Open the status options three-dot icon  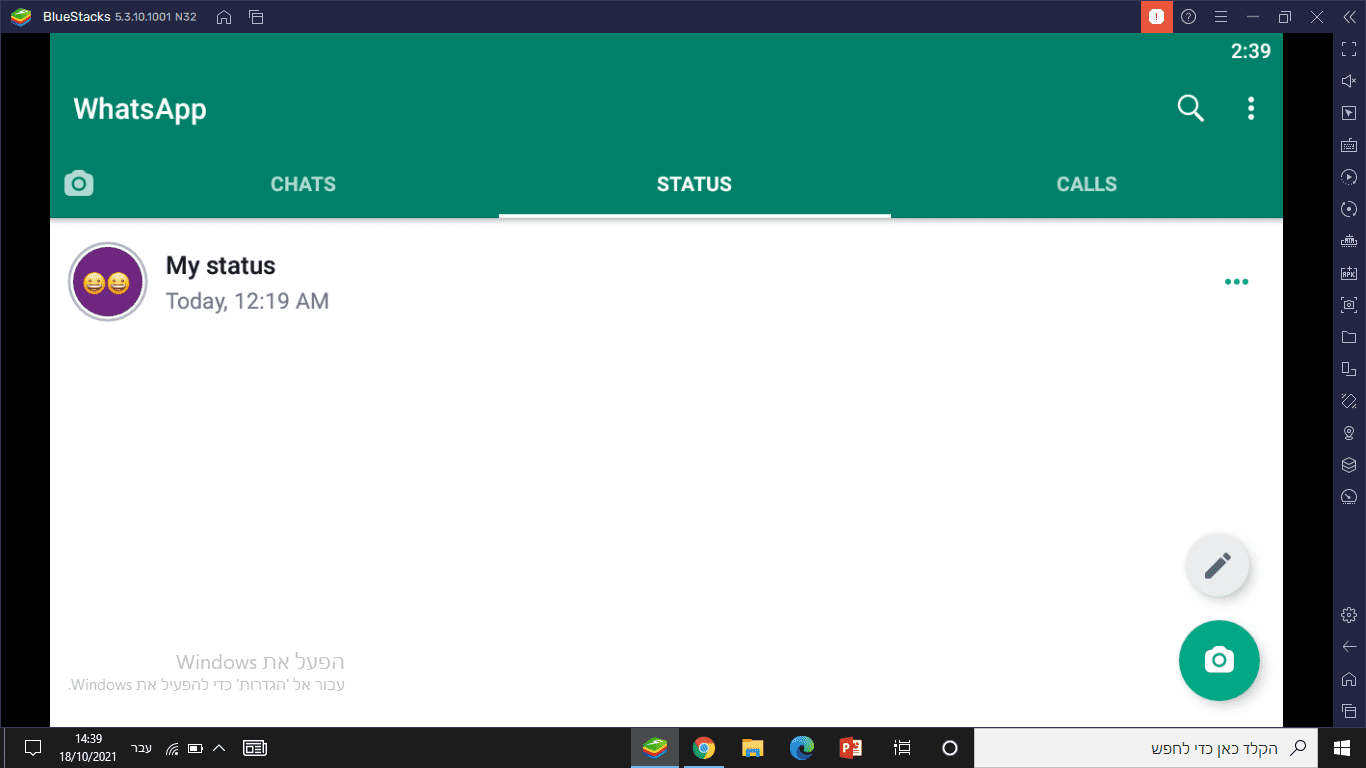pyautogui.click(x=1236, y=282)
